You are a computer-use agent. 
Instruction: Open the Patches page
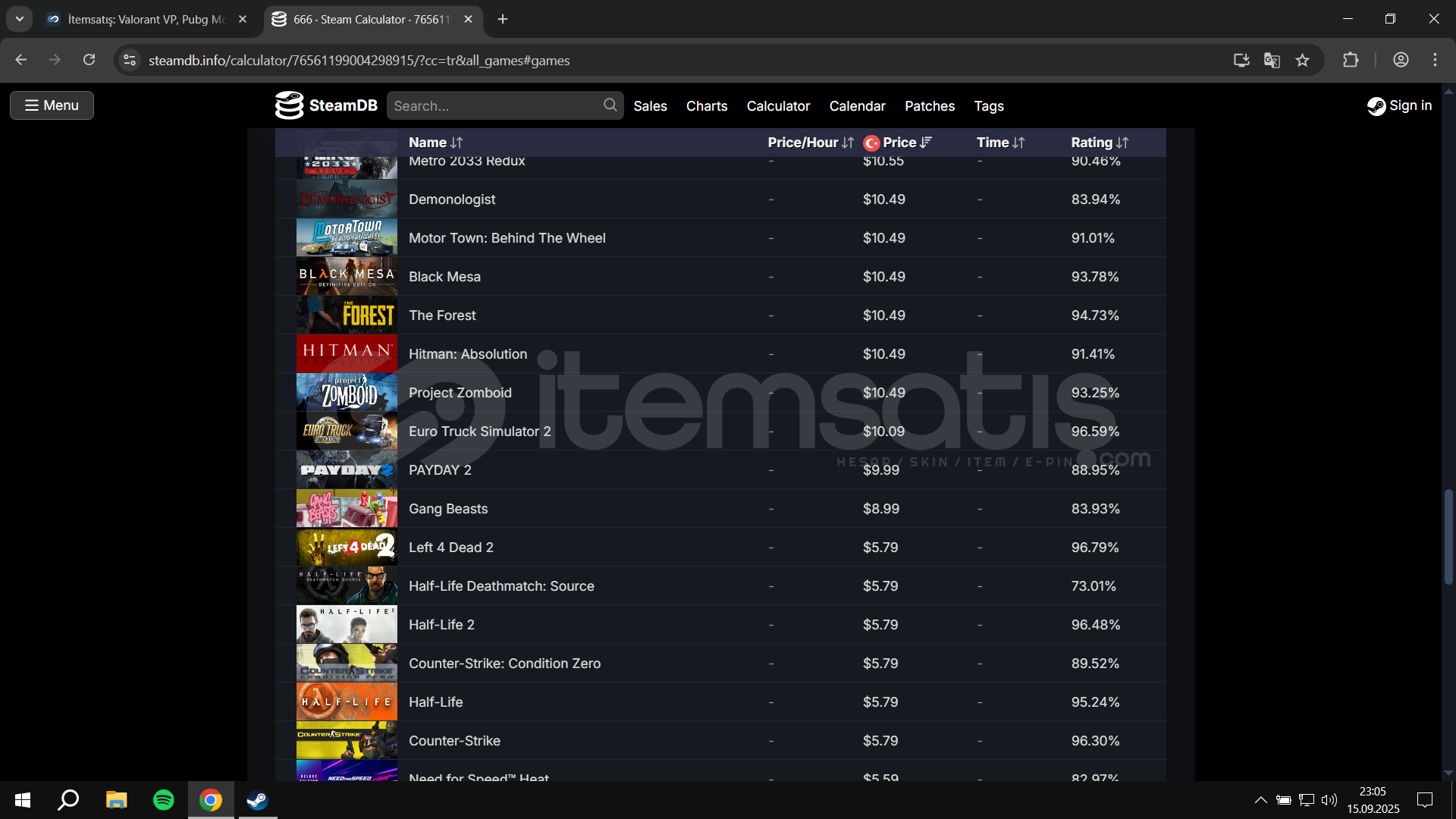coord(929,106)
